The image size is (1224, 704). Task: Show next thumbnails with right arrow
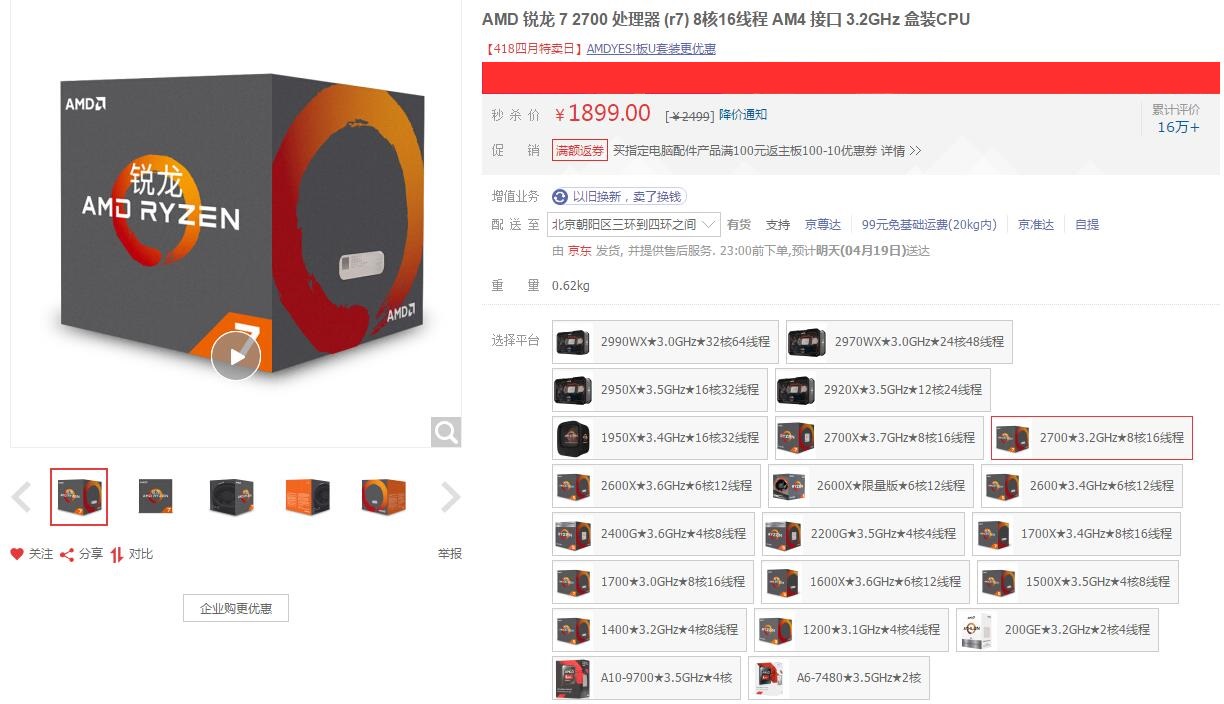coord(451,497)
